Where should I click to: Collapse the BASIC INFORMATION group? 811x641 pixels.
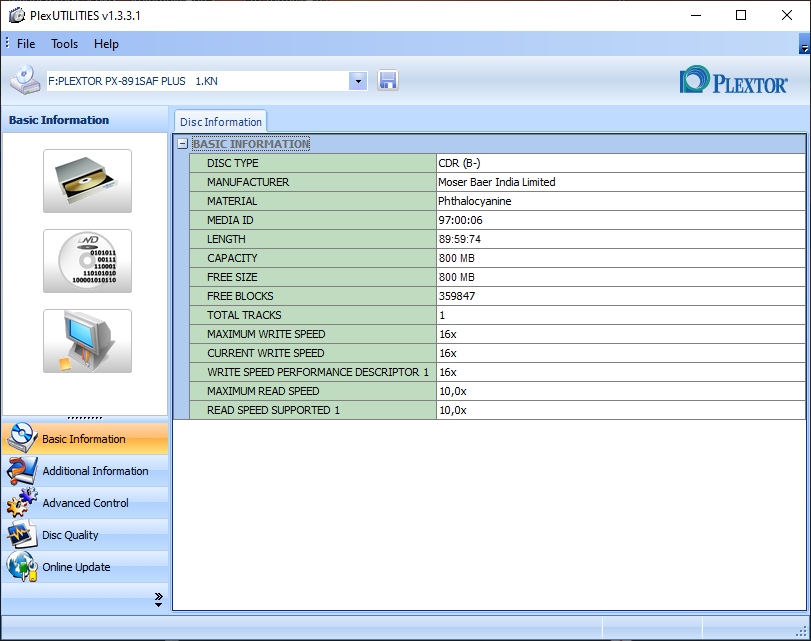pyautogui.click(x=182, y=144)
